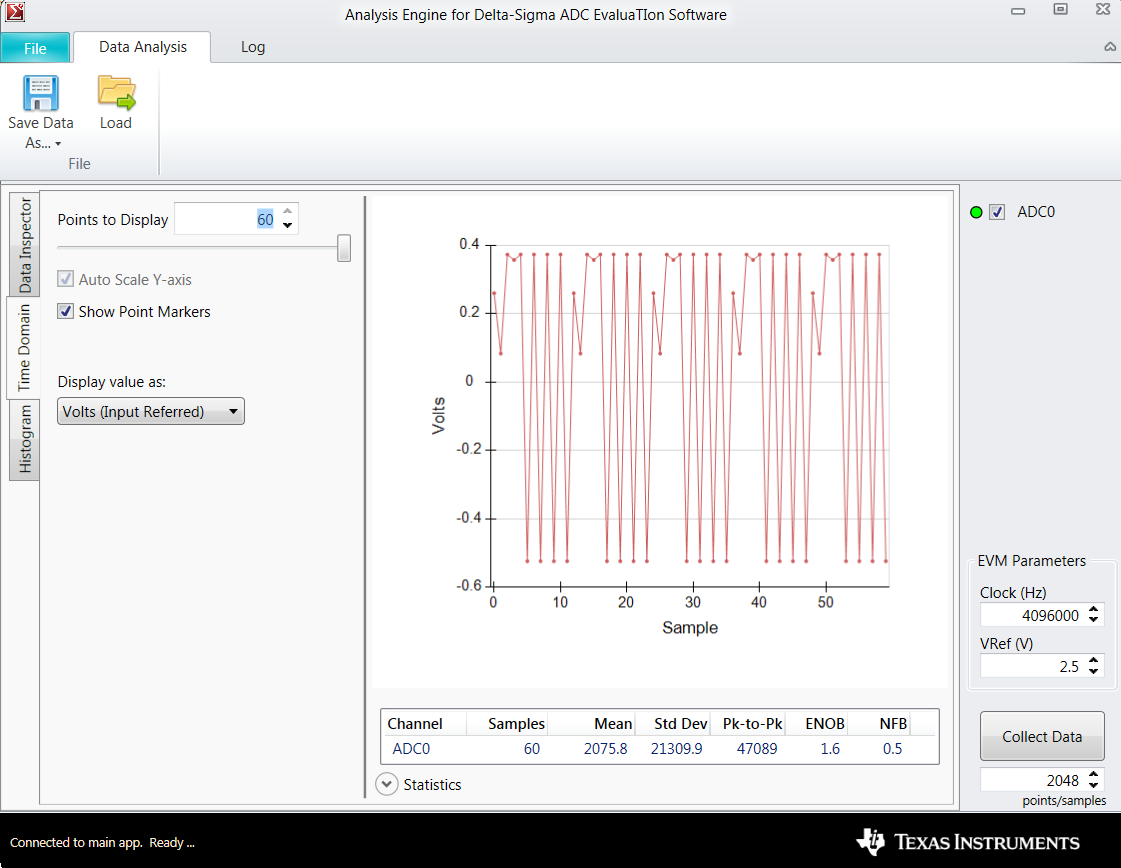Click the Load folder icon
Image resolution: width=1121 pixels, height=868 pixels.
pyautogui.click(x=117, y=94)
